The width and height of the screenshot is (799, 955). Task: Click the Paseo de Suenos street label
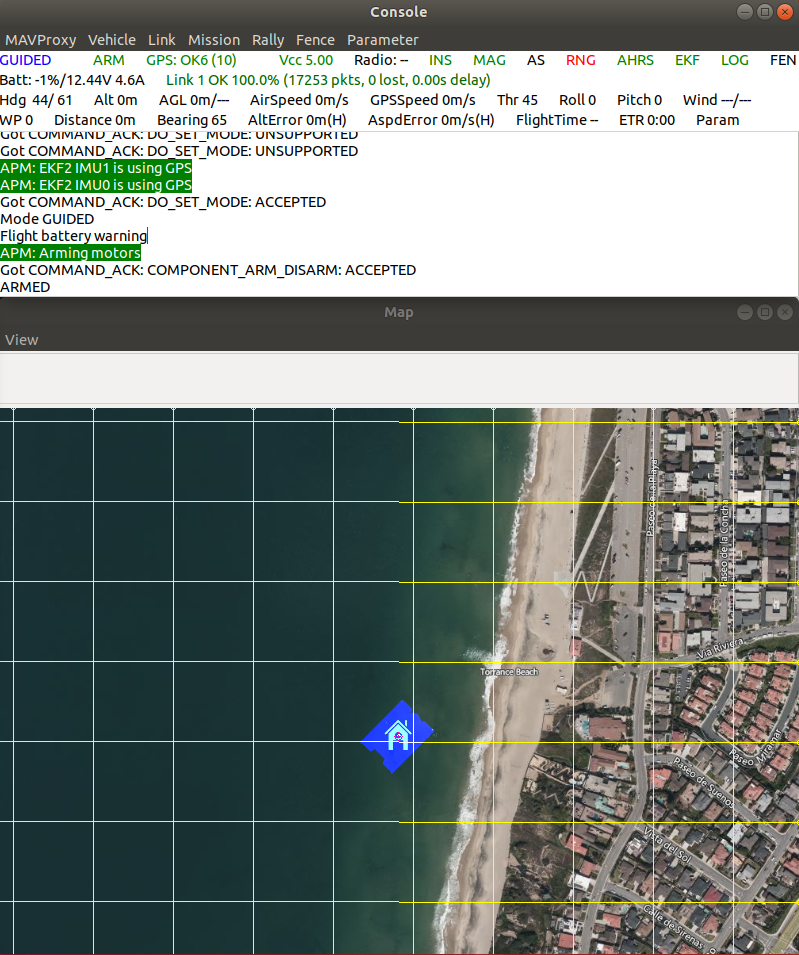[x=703, y=783]
